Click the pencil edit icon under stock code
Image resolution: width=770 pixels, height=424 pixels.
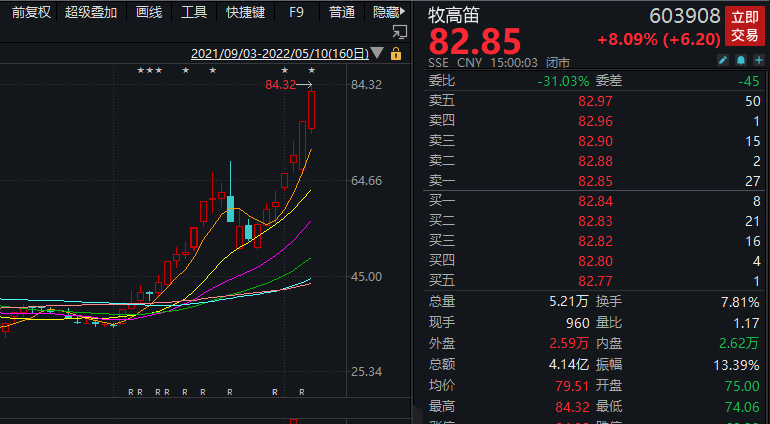pos(723,60)
